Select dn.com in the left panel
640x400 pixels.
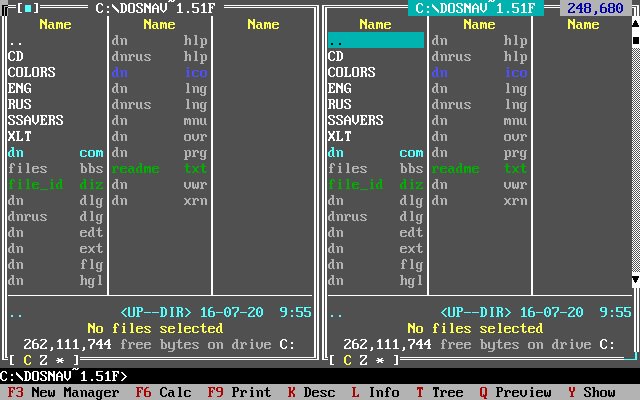56,152
